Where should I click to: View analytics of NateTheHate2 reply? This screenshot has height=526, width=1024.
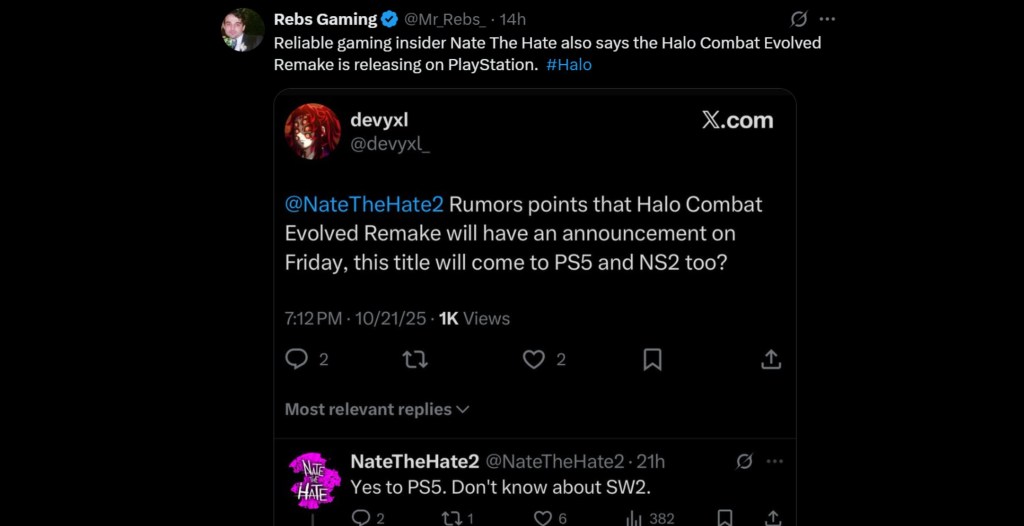pos(634,518)
